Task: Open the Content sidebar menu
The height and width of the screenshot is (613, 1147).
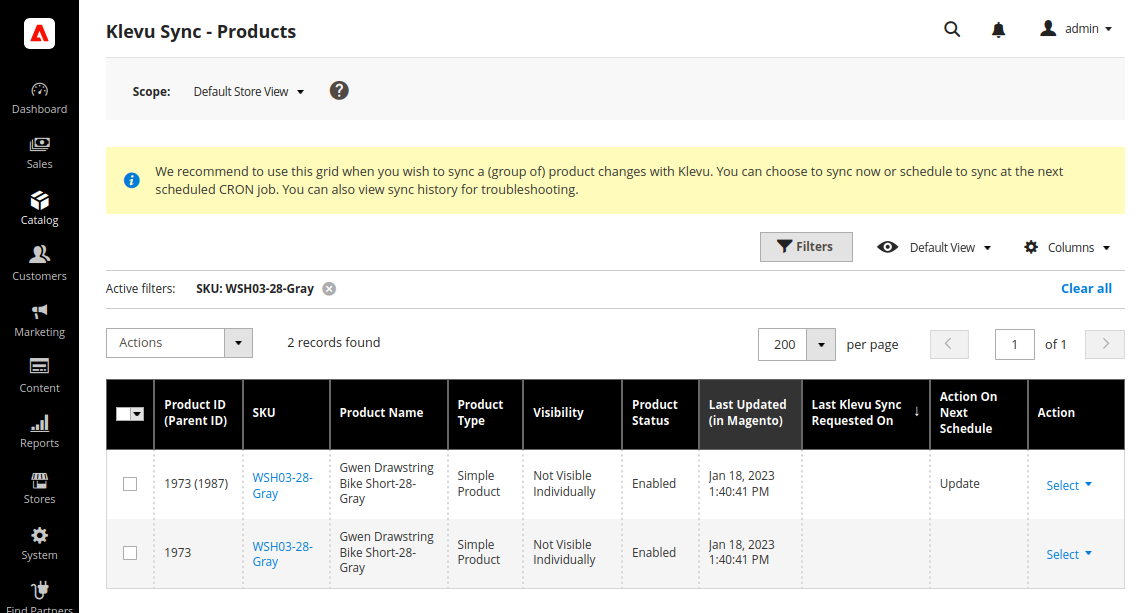Action: (x=40, y=376)
